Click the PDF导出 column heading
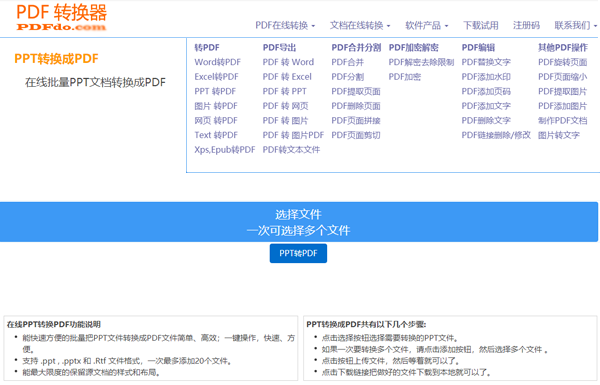Screen dimensions: 600x385 pos(279,47)
